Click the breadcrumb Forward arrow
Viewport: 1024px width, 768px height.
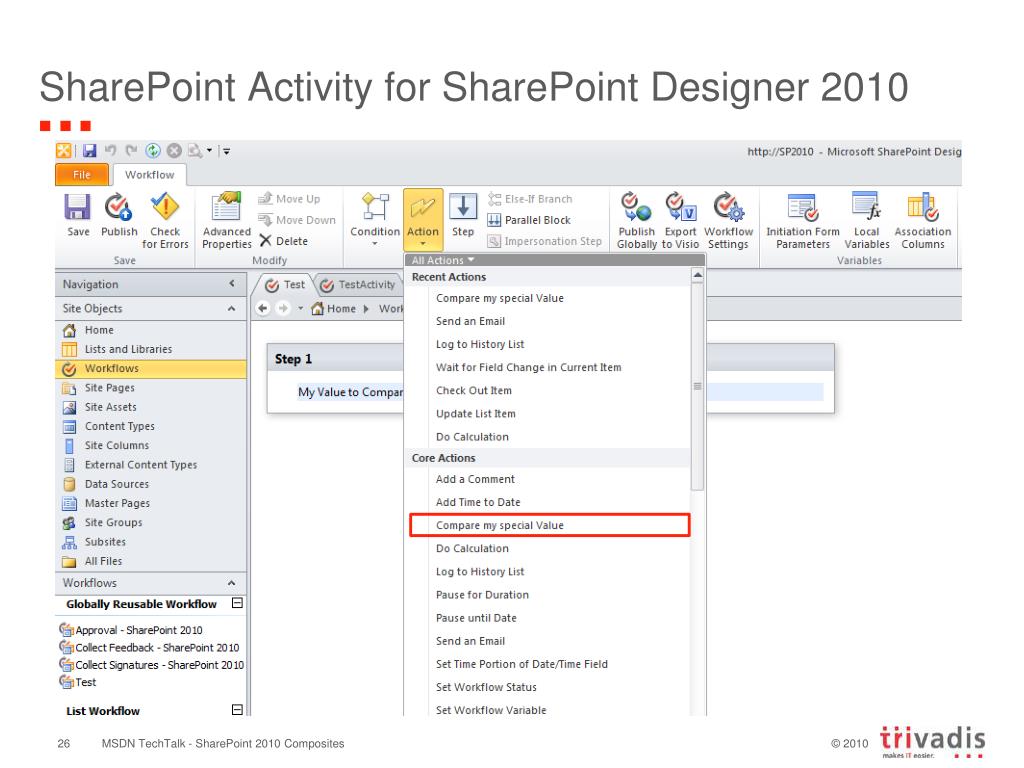(x=283, y=308)
